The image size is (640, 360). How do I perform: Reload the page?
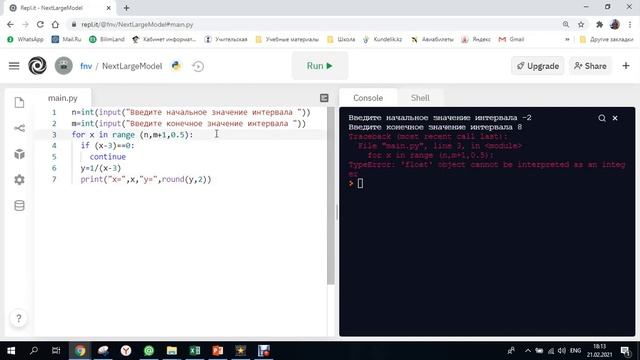tap(40, 24)
